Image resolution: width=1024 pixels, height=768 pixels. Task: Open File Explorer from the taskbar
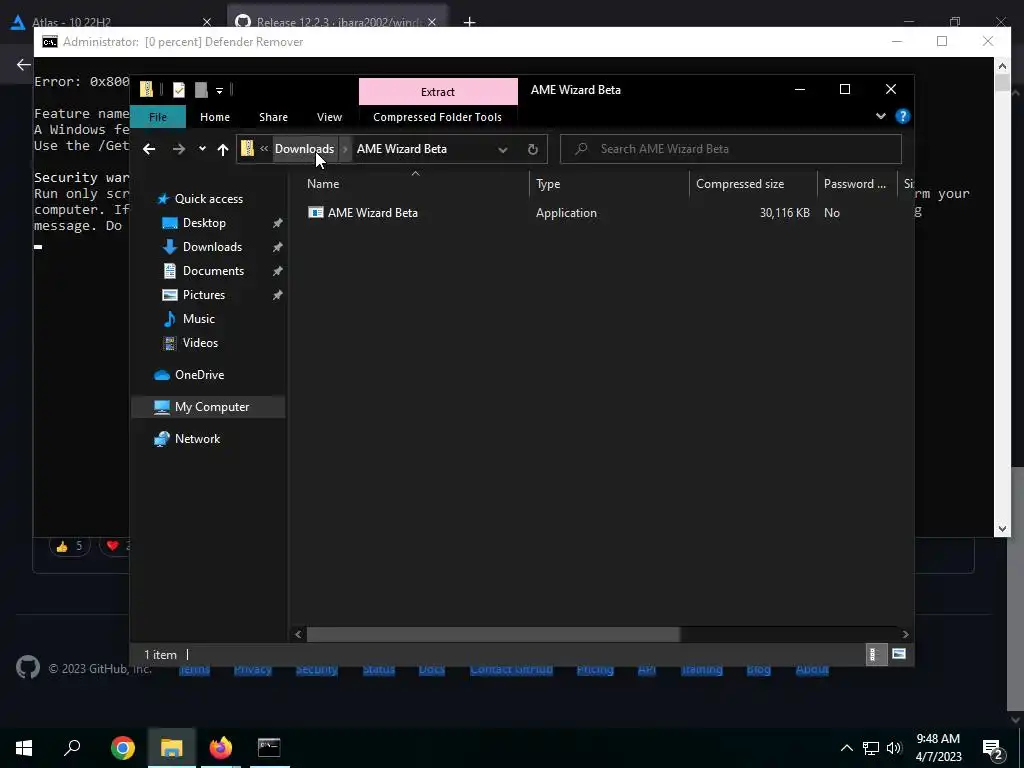[171, 747]
